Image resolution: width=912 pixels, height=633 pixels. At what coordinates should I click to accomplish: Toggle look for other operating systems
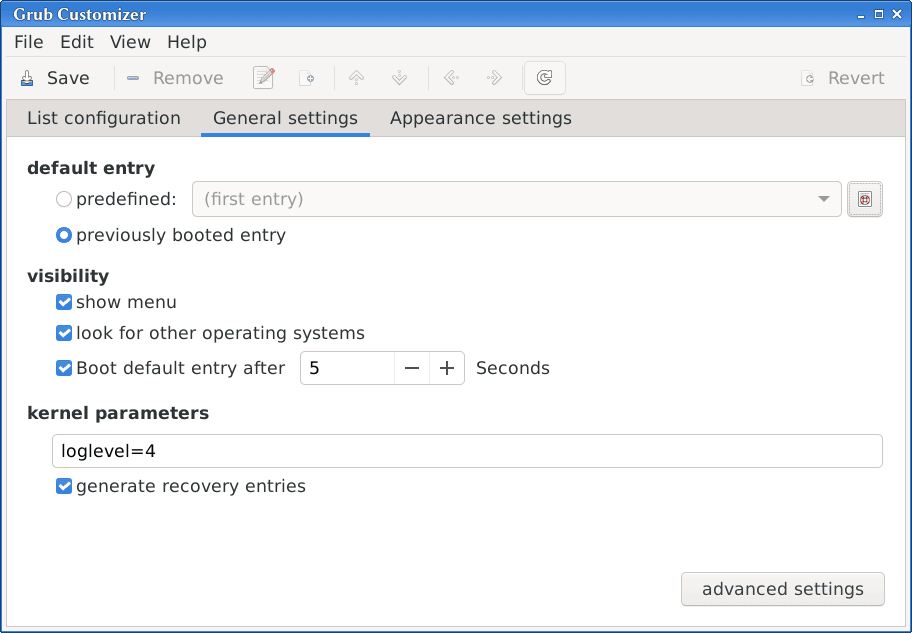tap(64, 333)
